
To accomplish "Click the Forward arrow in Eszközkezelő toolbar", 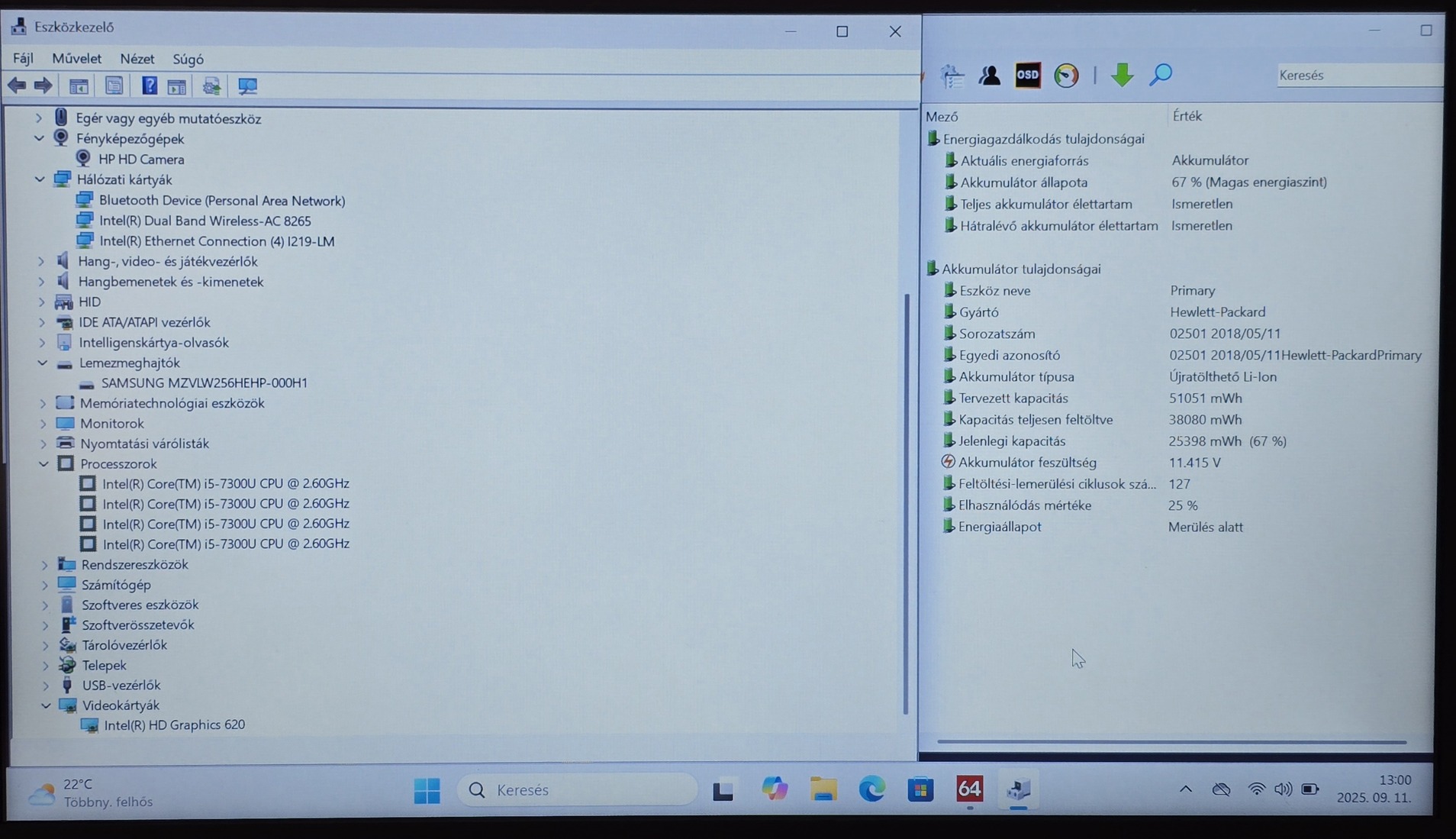I will (x=43, y=86).
